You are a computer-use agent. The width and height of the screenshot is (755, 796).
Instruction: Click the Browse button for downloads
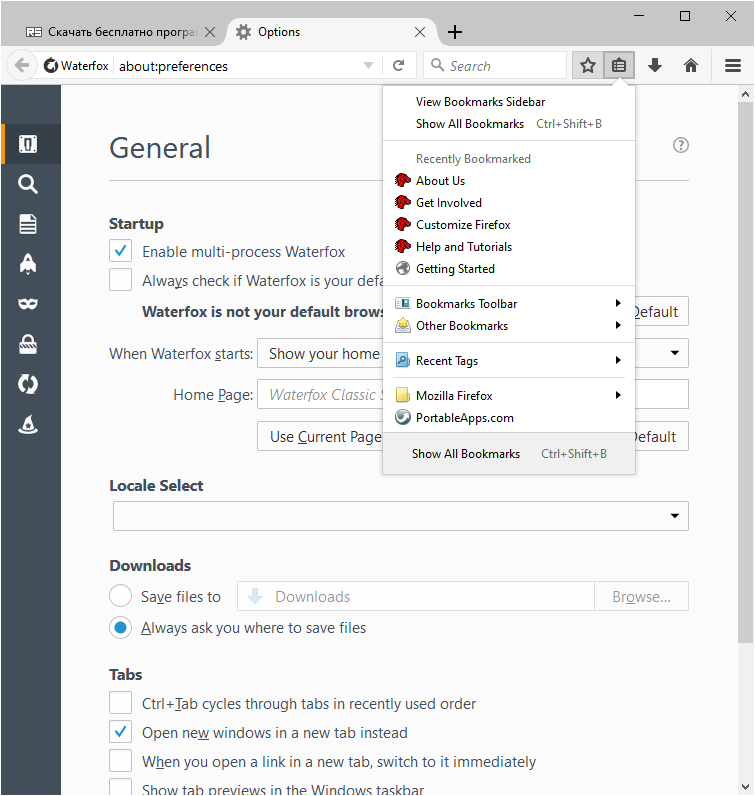click(641, 597)
